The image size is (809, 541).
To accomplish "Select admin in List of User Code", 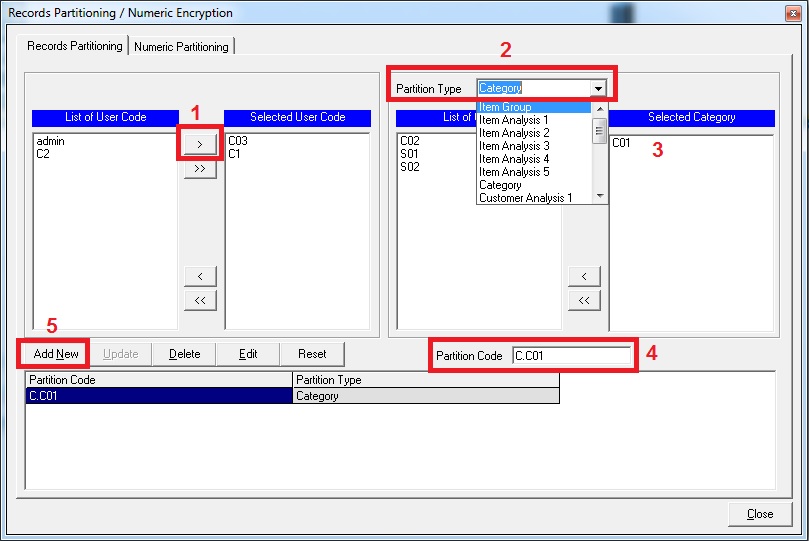I will [50, 142].
